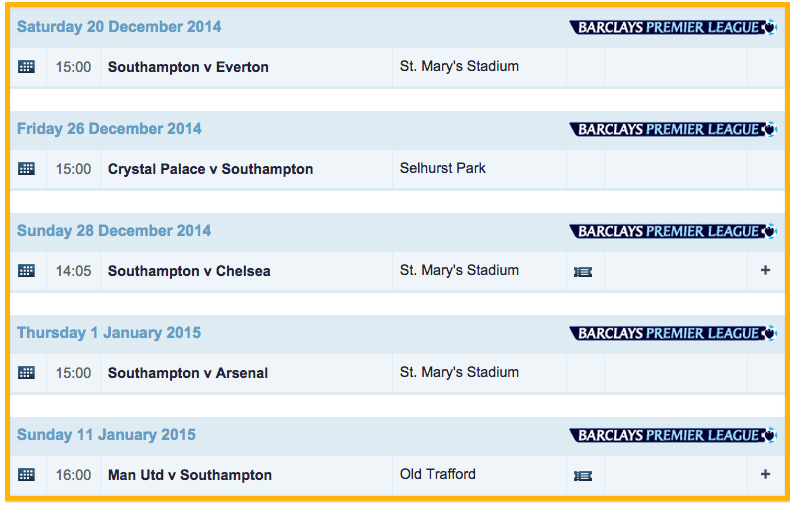
Task: Click ticket icon for Southampton v Chelsea
Action: 583,271
